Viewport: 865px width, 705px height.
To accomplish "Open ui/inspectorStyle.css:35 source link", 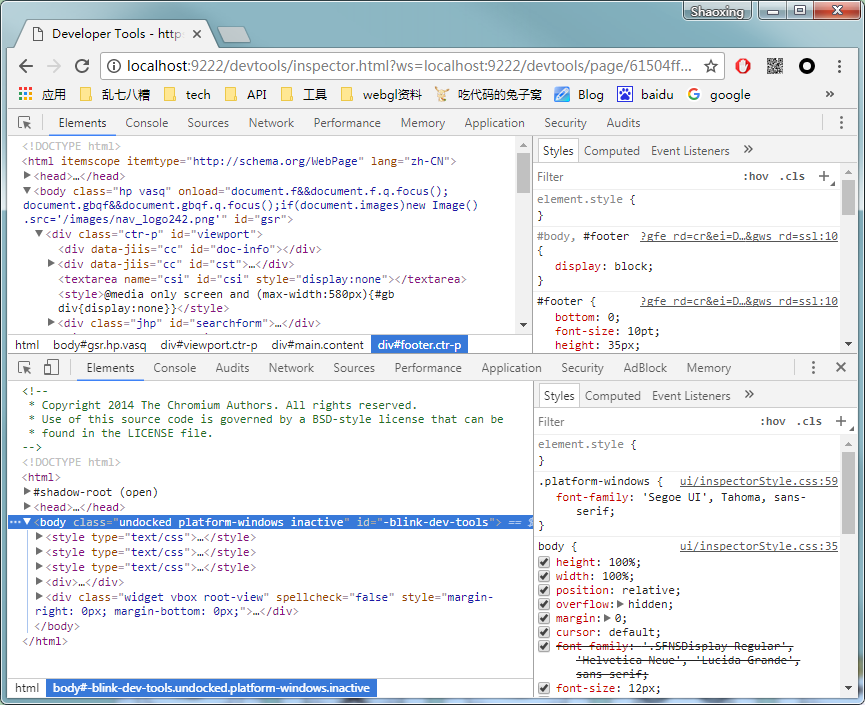I will 759,546.
